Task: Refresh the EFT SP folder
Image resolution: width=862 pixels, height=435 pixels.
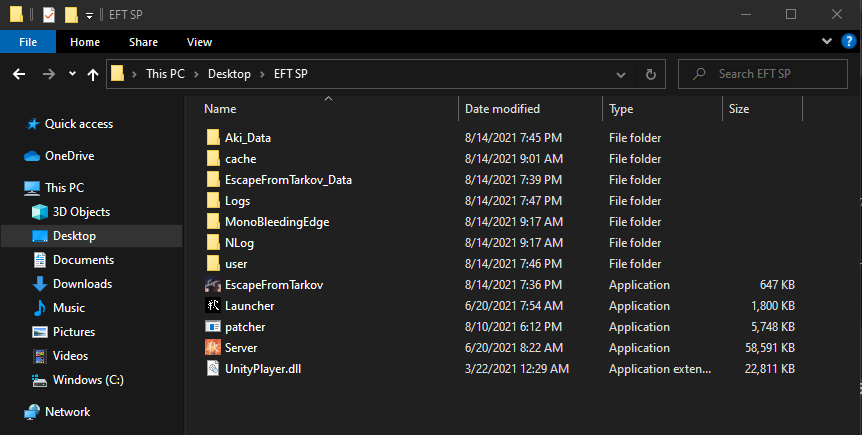Action: click(651, 74)
